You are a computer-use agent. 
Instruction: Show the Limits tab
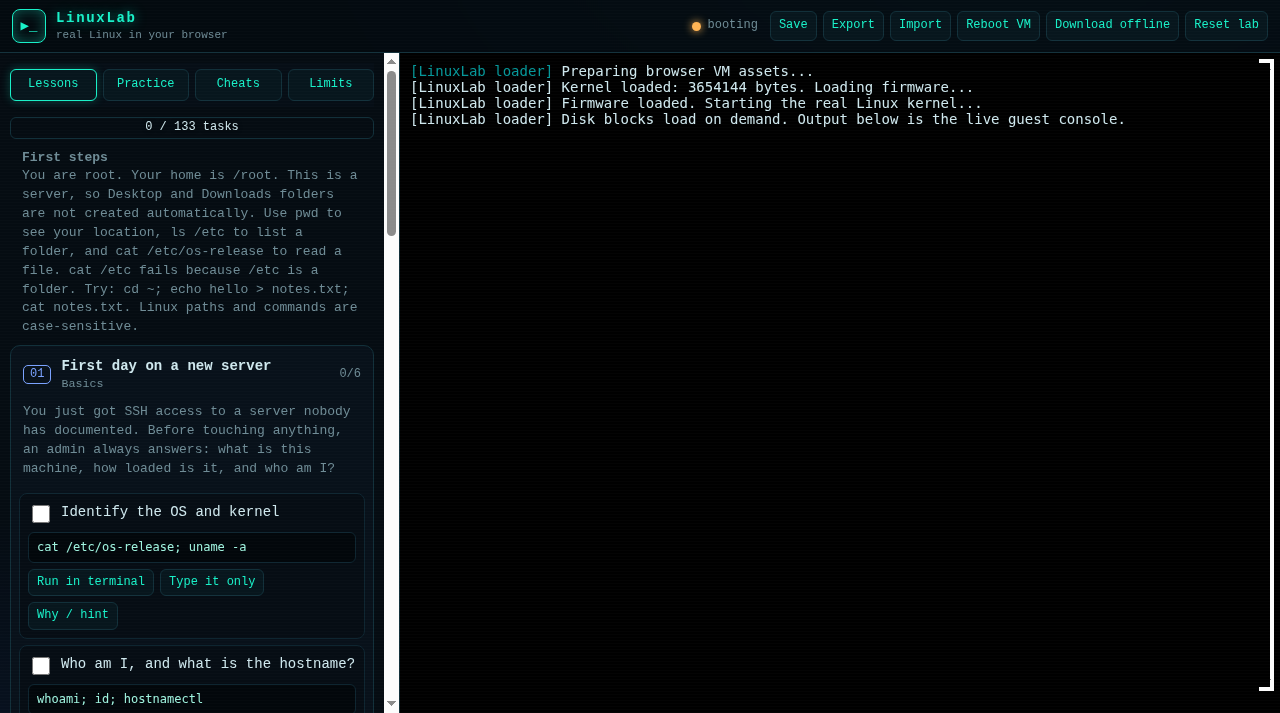331,85
